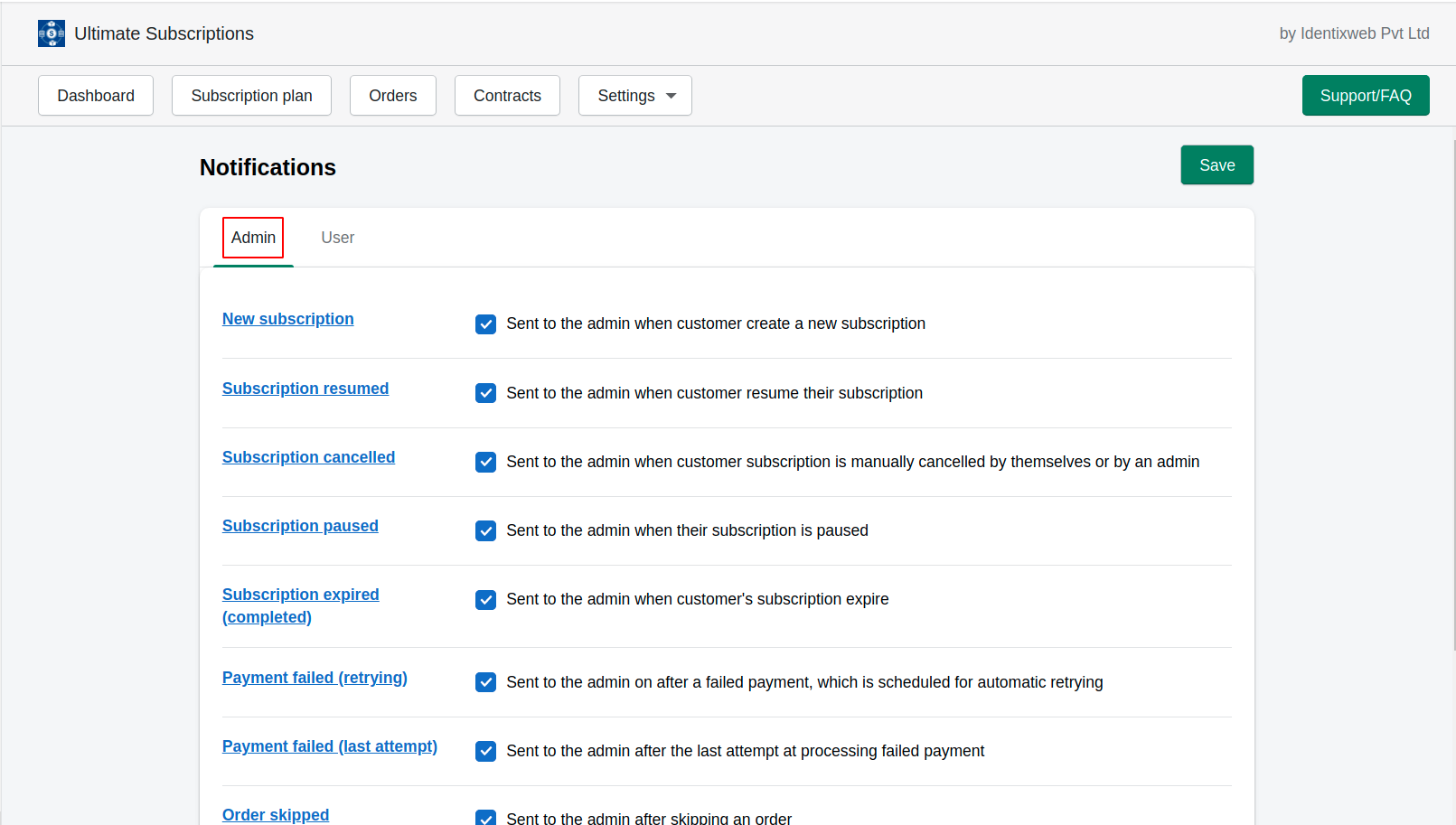Expand the Settings dropdown
Screen dimensions: 1456x825
click(634, 95)
